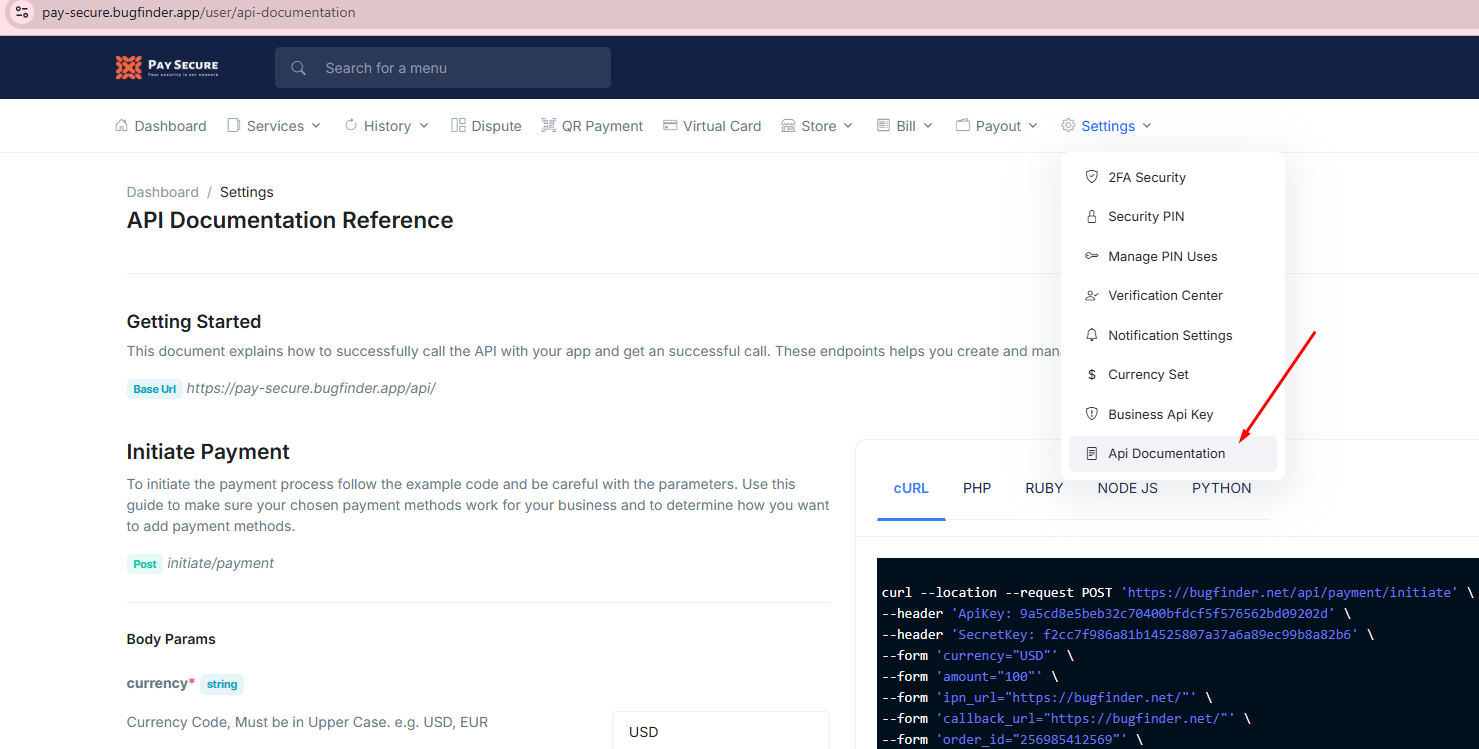This screenshot has height=749, width=1479.
Task: Click the Dispute icon
Action: pyautogui.click(x=458, y=125)
